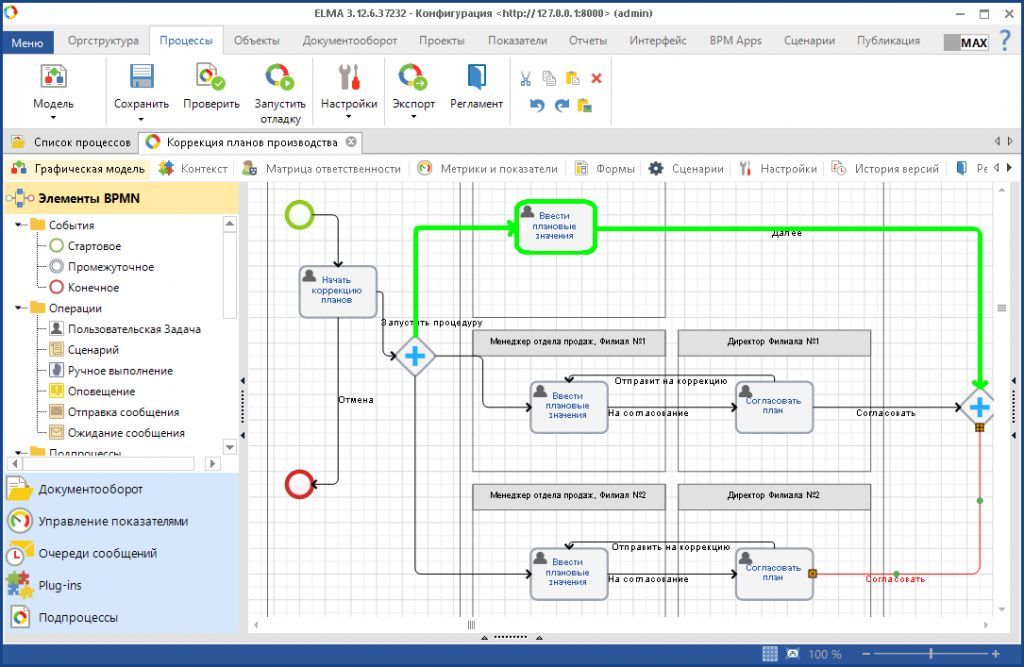
Task: Click the question mark help icon
Action: click(x=1006, y=41)
